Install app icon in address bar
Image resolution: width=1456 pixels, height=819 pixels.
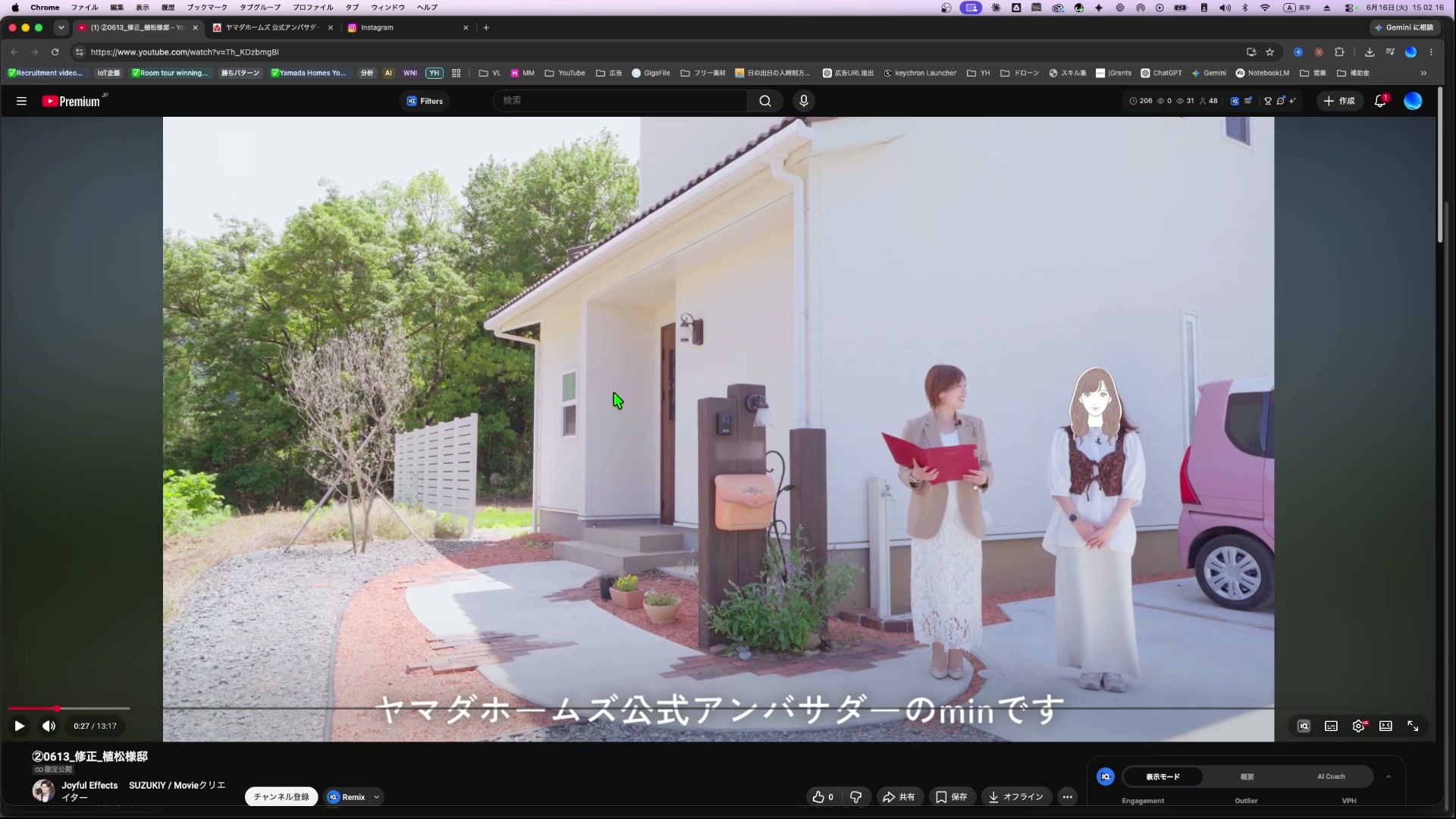coord(1251,52)
